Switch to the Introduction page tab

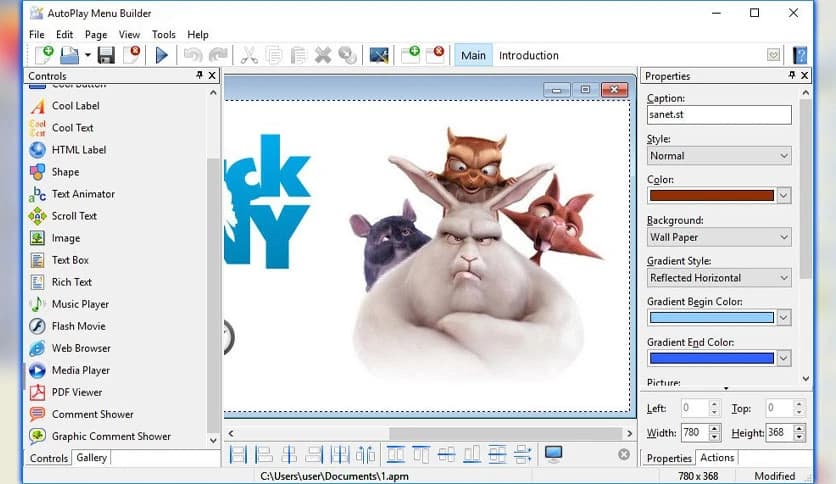point(529,55)
